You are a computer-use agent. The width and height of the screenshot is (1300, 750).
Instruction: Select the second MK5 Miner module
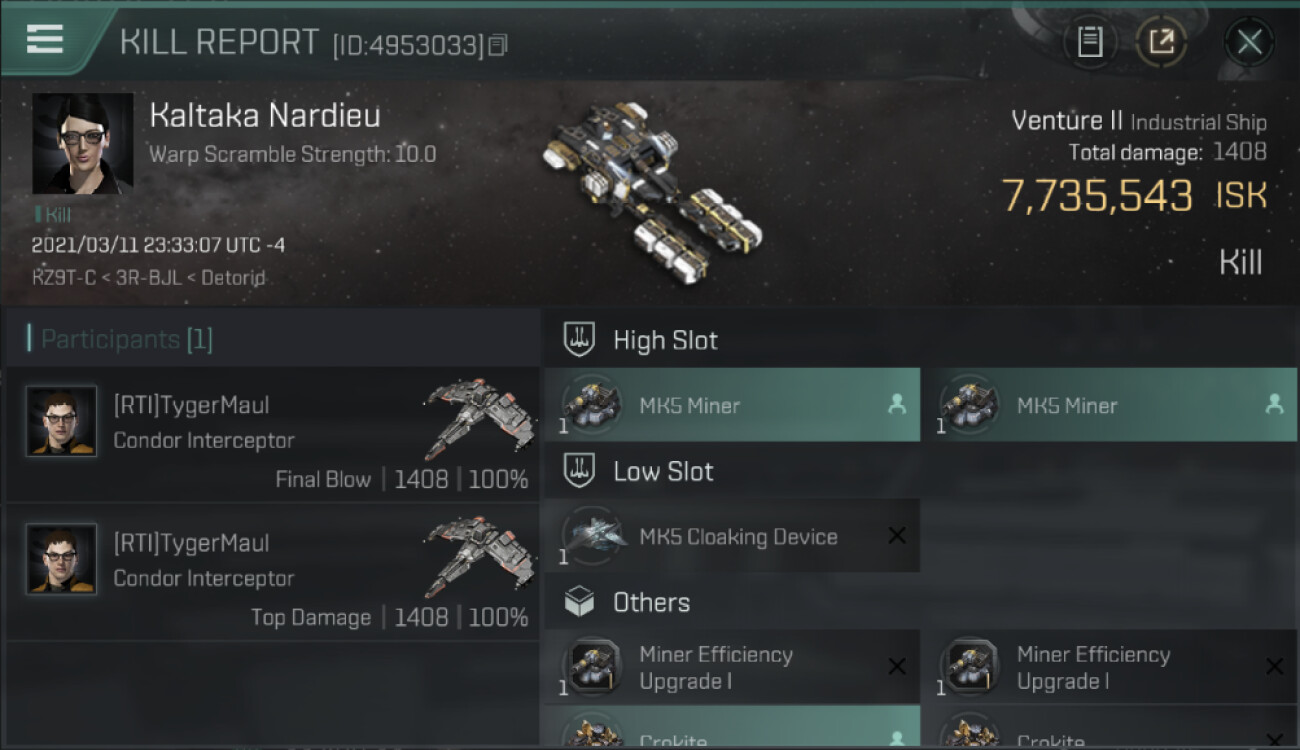(x=1109, y=405)
